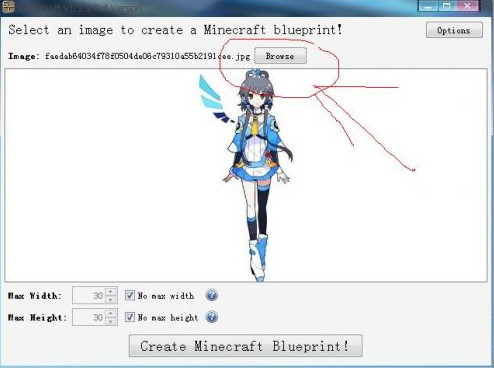This screenshot has width=494, height=368.
Task: Minimize the window
Action: [428, 6]
